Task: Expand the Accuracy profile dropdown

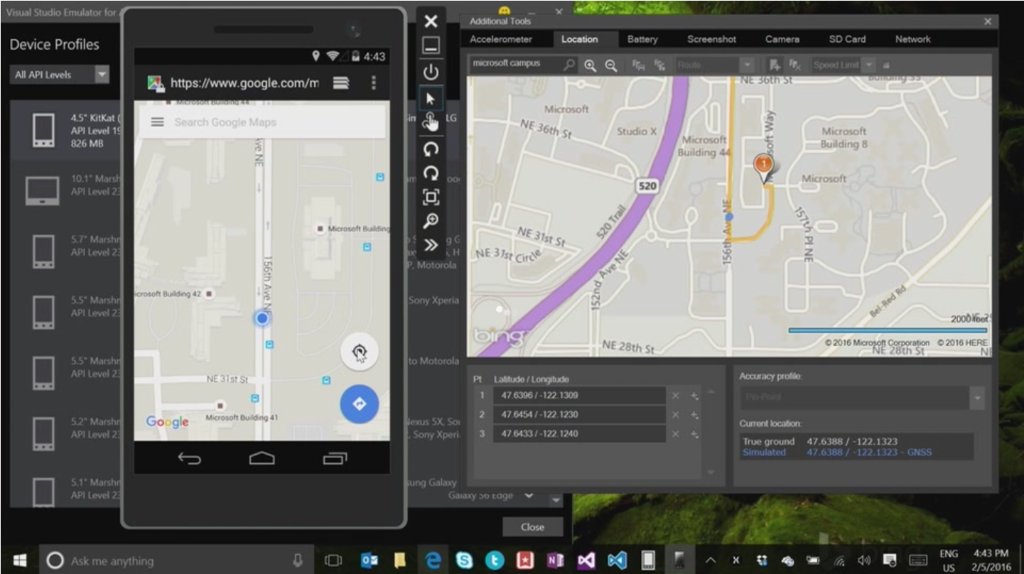Action: tap(977, 397)
